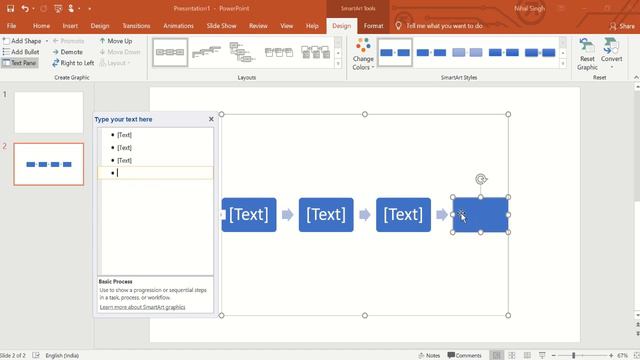Open Learn more about SmartArt graphics link
This screenshot has height=360, width=640.
click(142, 307)
